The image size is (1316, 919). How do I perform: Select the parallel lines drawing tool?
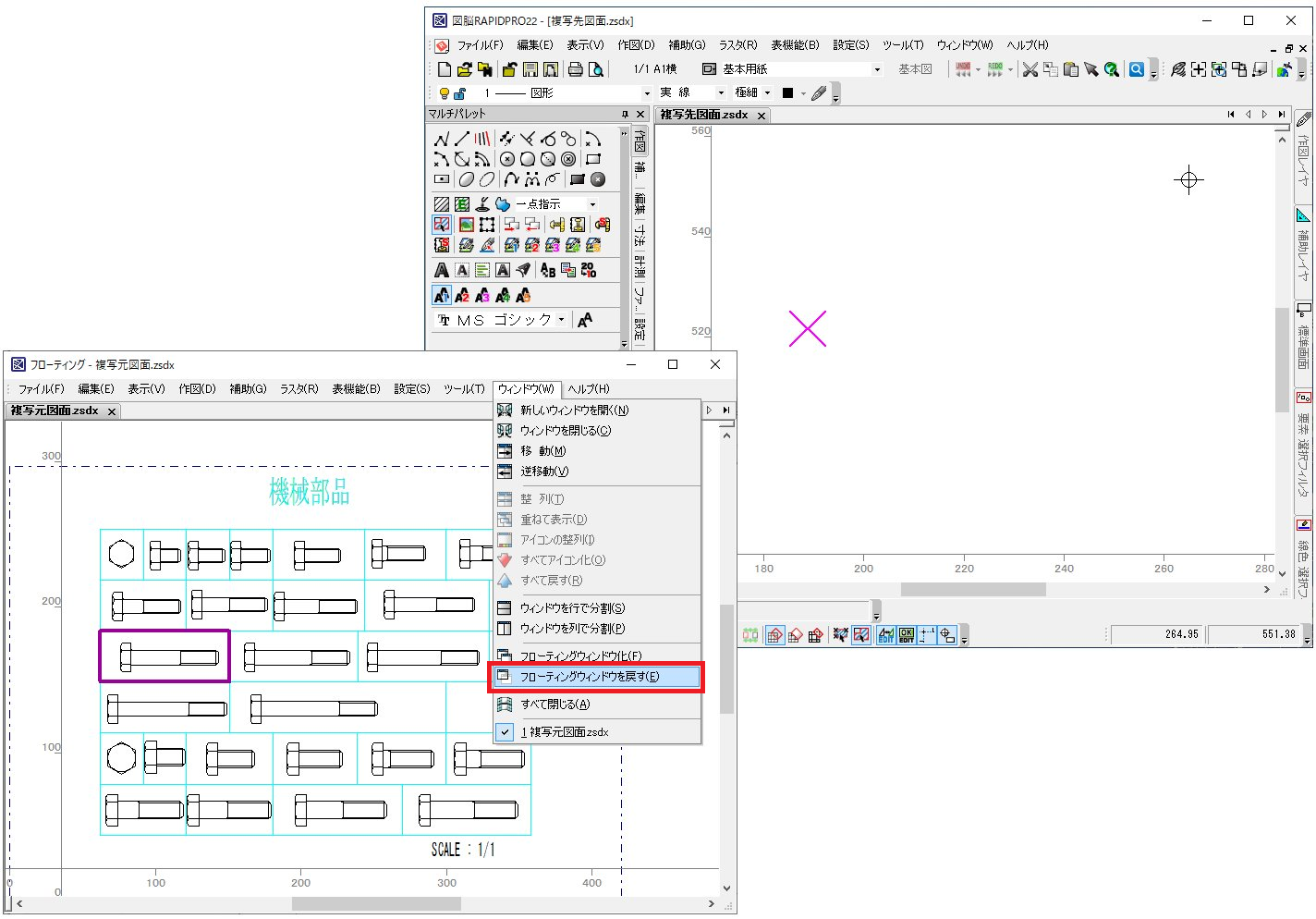click(x=482, y=139)
